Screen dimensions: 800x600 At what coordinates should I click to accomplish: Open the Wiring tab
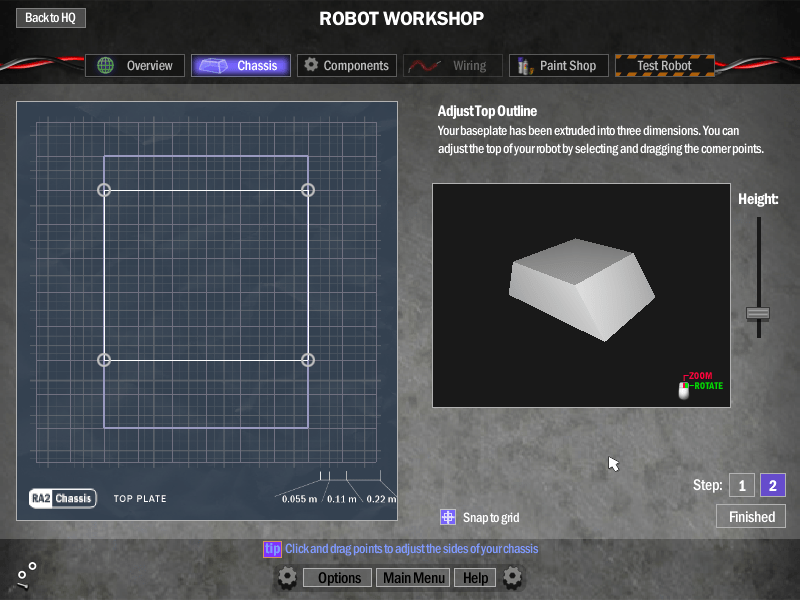[451, 66]
